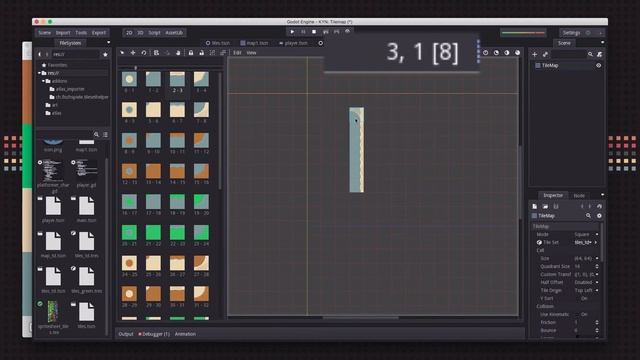This screenshot has width=640, height=360.
Task: Click Inspector load resource folder icon
Action: (x=545, y=207)
